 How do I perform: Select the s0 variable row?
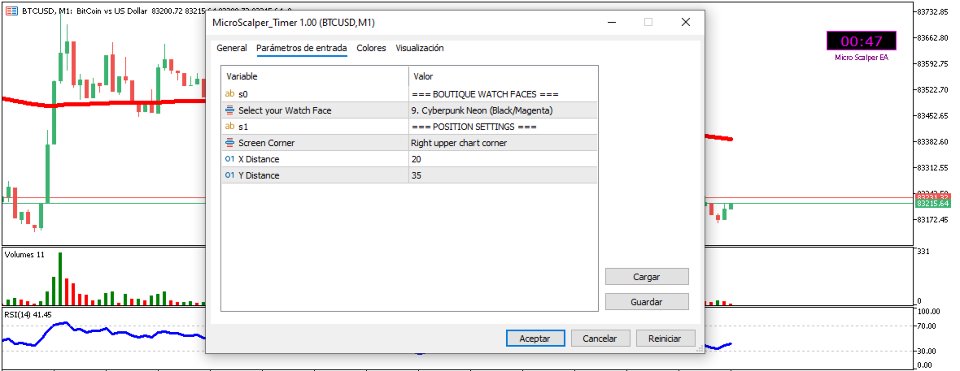click(409, 94)
